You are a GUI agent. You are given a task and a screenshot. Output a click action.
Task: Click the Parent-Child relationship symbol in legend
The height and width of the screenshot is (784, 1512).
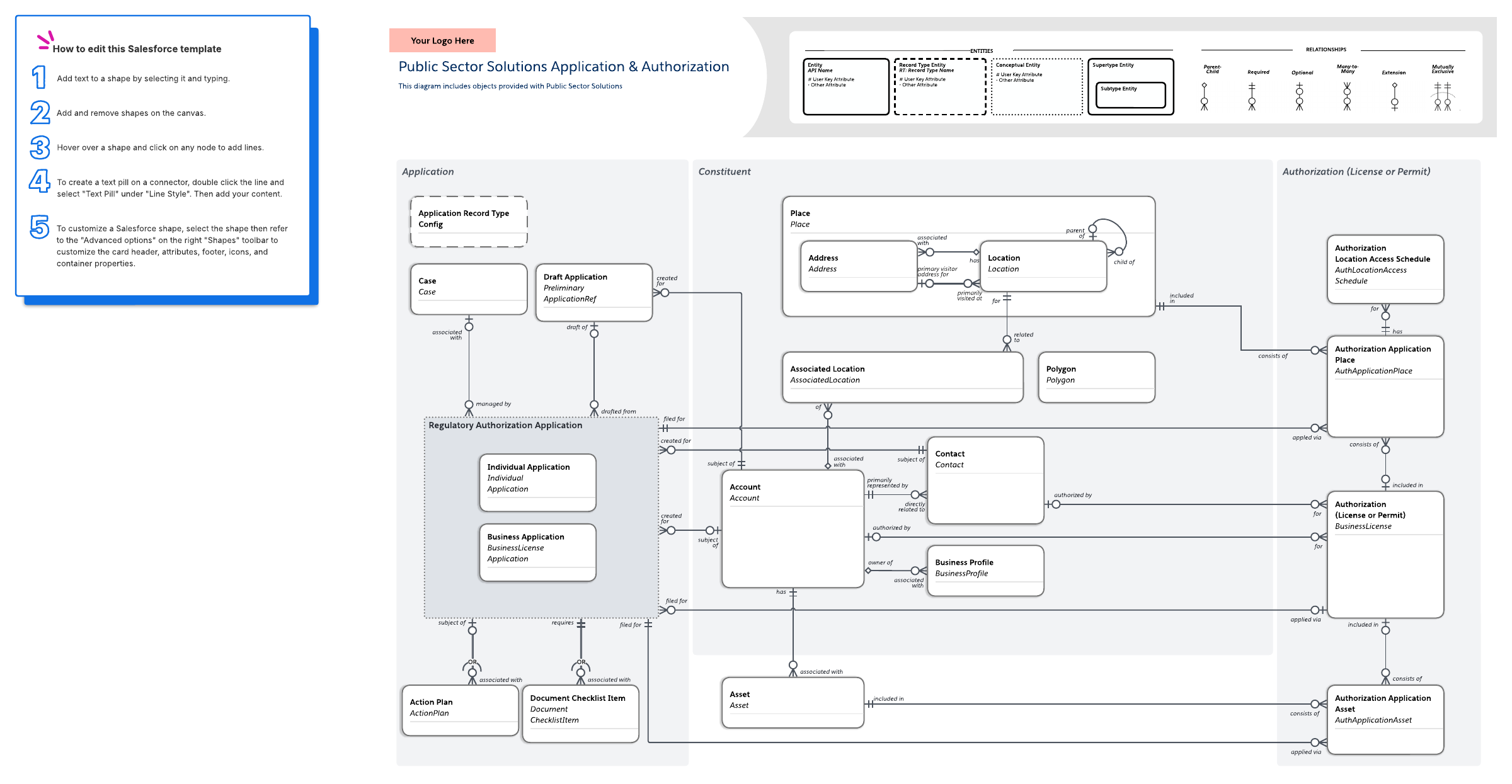pos(1204,96)
